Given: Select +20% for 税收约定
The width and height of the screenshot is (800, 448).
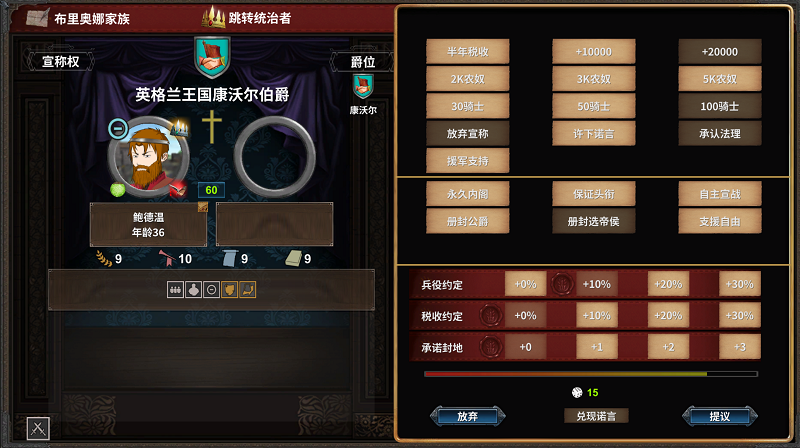Looking at the screenshot, I should point(668,315).
